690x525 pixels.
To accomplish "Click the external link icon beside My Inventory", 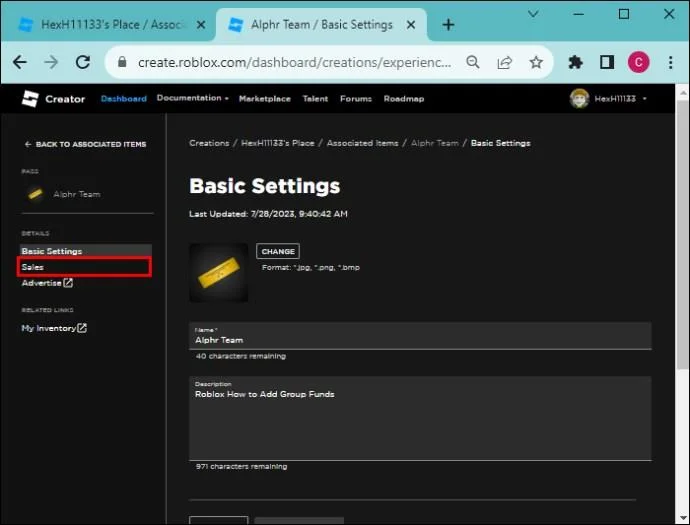I will [82, 328].
